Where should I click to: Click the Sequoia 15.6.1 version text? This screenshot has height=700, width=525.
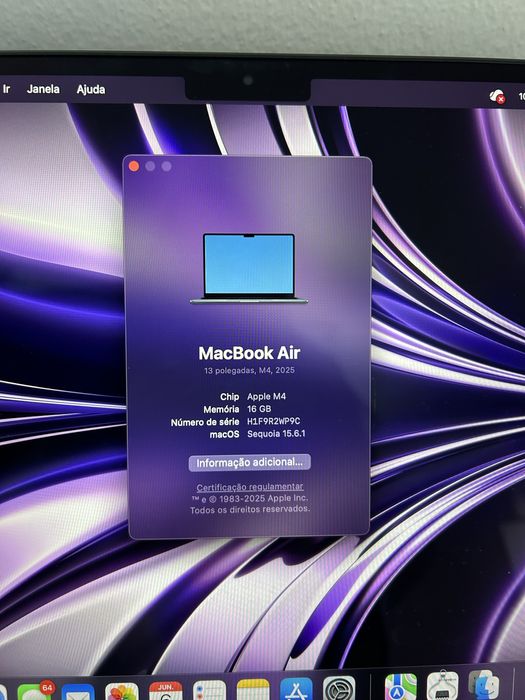(x=276, y=433)
